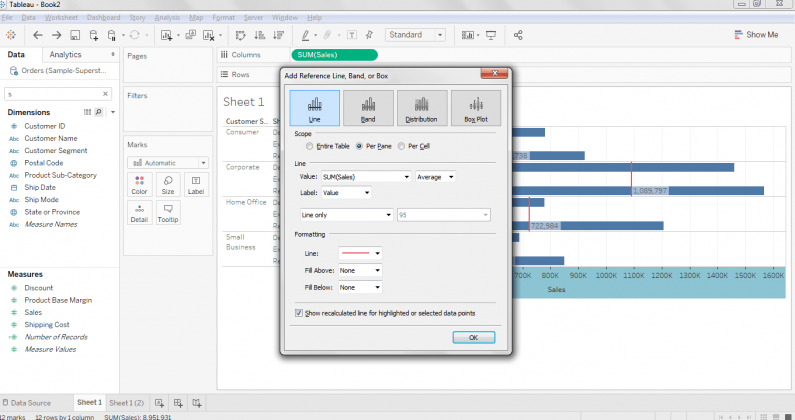The height and width of the screenshot is (420, 795).
Task: Open the Fill Below None dropdown
Action: [x=360, y=287]
